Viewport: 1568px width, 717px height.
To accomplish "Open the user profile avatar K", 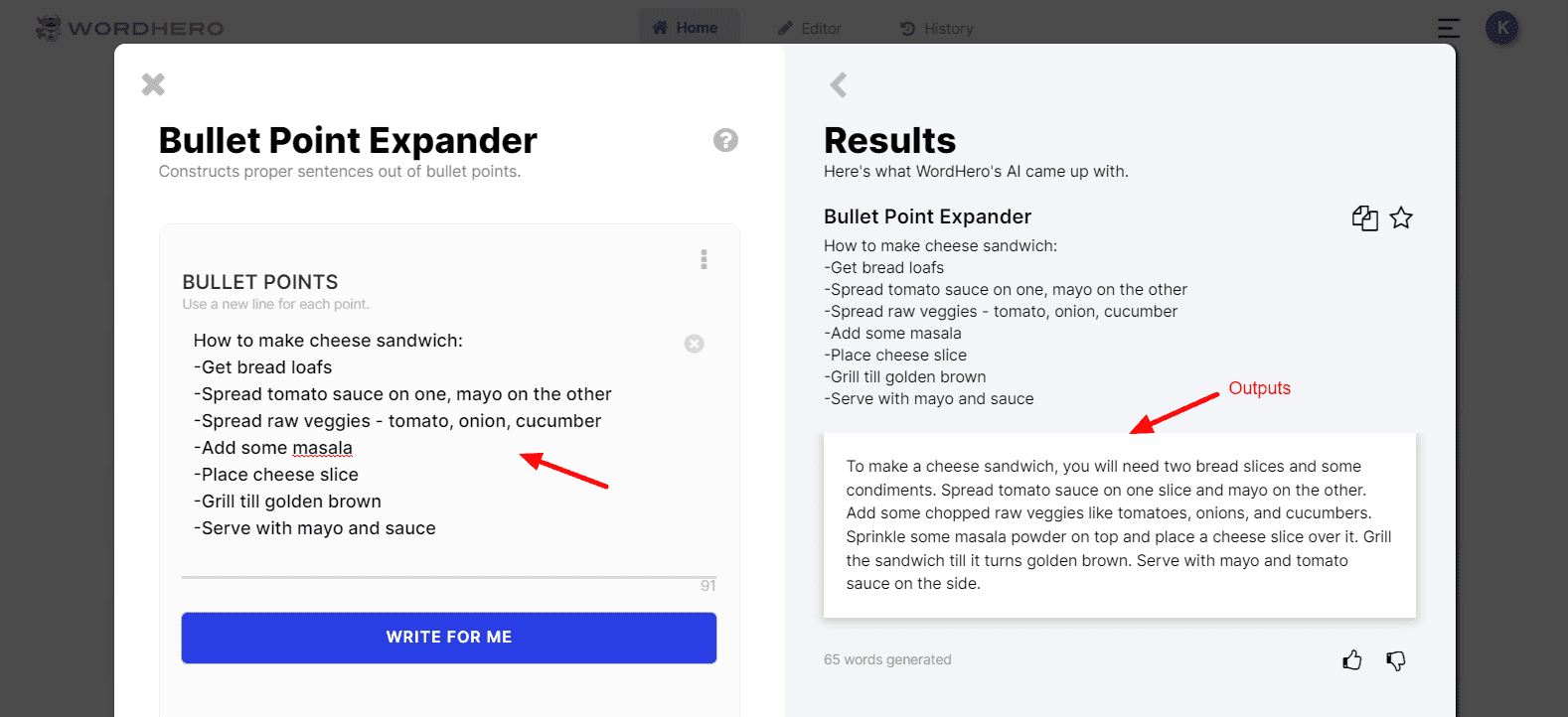I will click(1502, 28).
